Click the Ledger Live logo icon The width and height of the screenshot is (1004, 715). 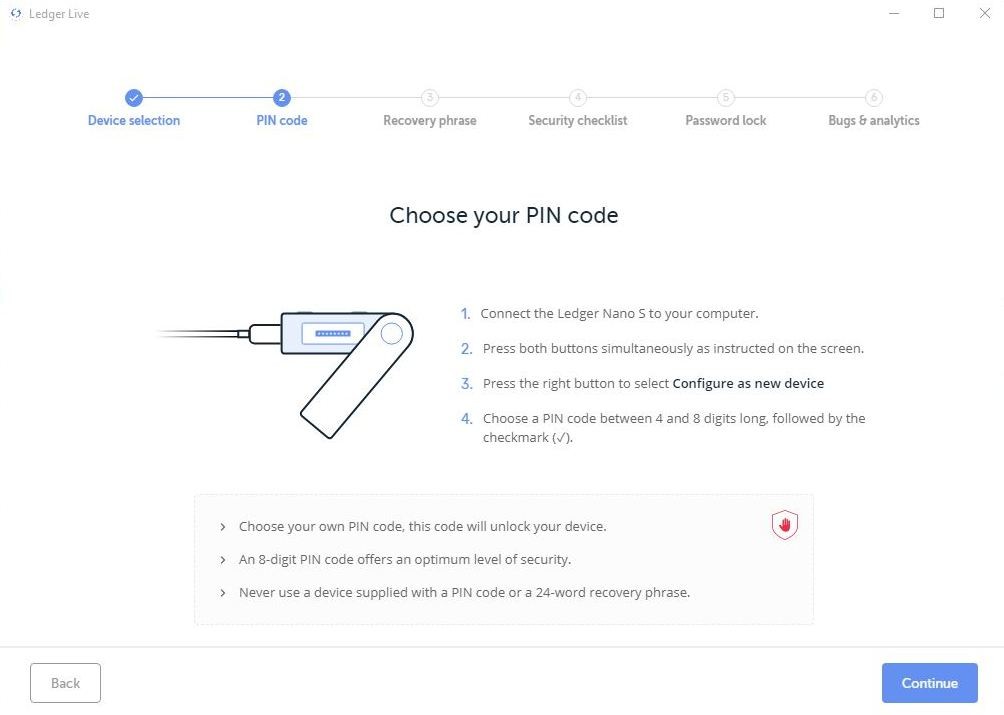[15, 14]
